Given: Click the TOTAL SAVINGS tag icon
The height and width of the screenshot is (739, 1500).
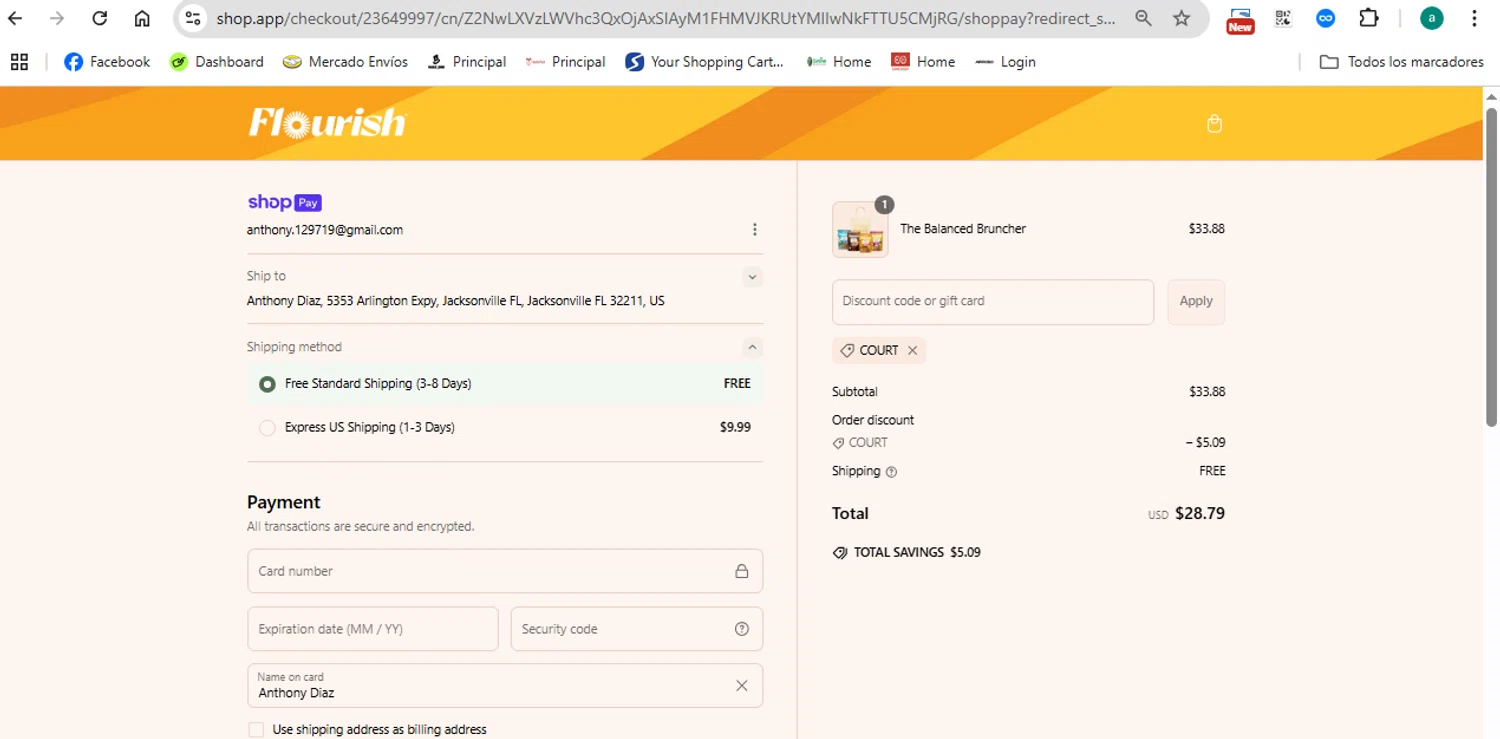Looking at the screenshot, I should pyautogui.click(x=840, y=553).
